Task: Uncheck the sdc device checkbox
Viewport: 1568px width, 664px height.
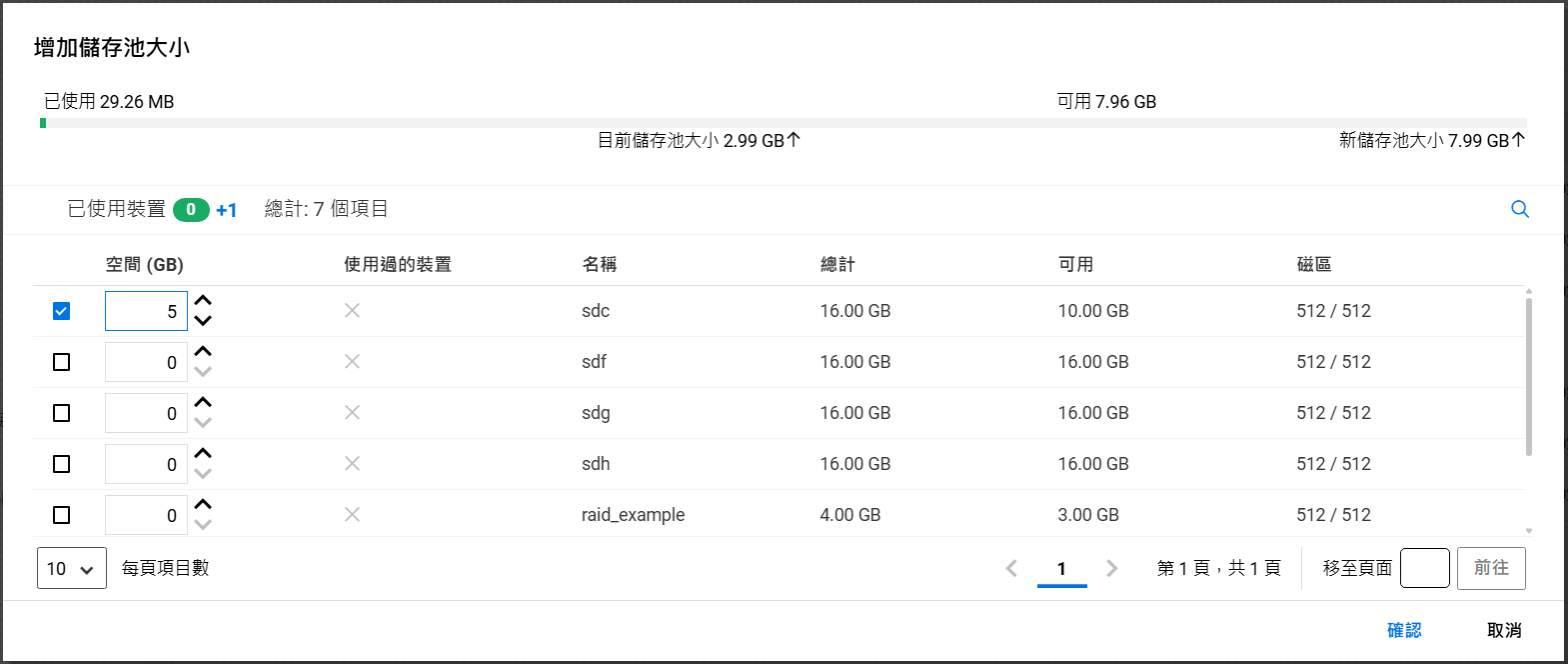Action: (61, 311)
